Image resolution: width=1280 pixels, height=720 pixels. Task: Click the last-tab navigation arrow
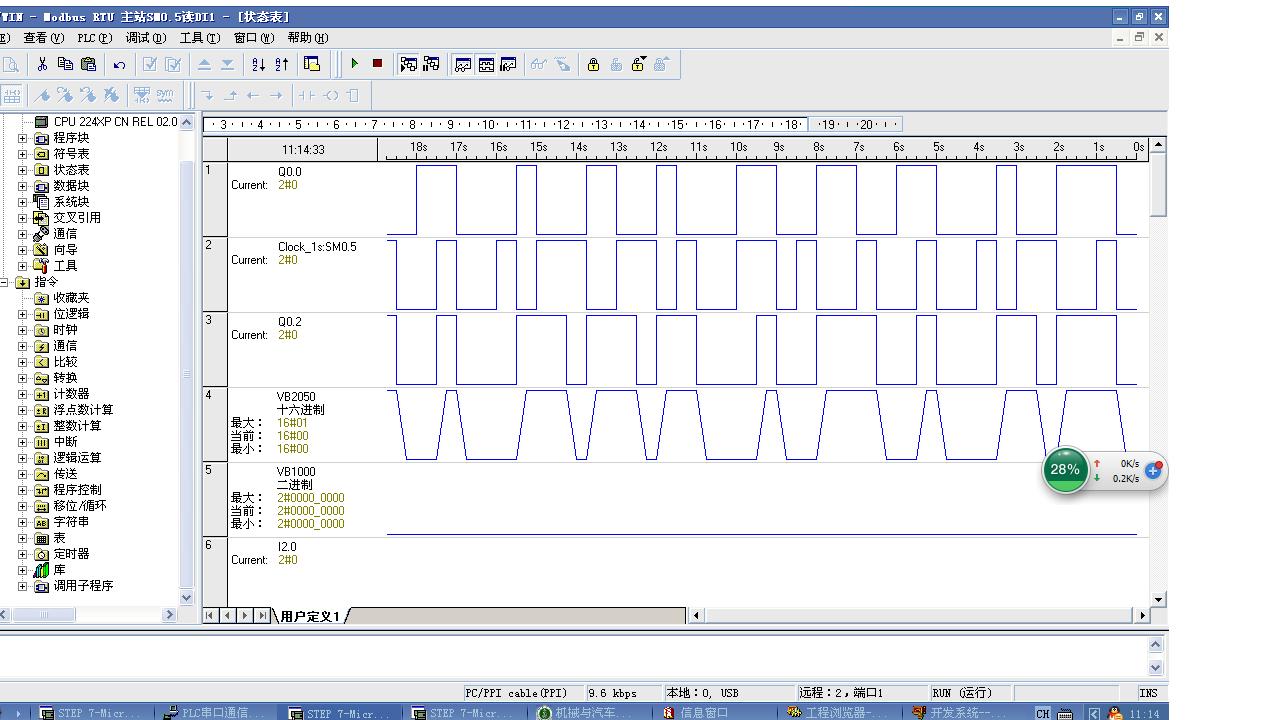coord(262,615)
